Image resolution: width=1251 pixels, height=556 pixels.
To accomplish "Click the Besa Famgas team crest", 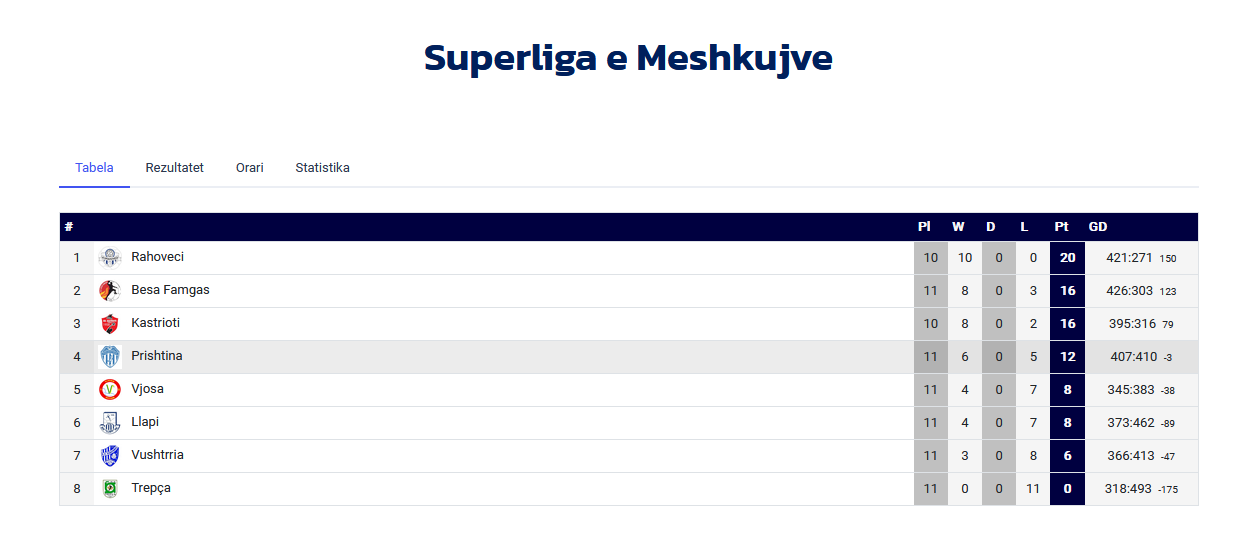I will pos(110,291).
